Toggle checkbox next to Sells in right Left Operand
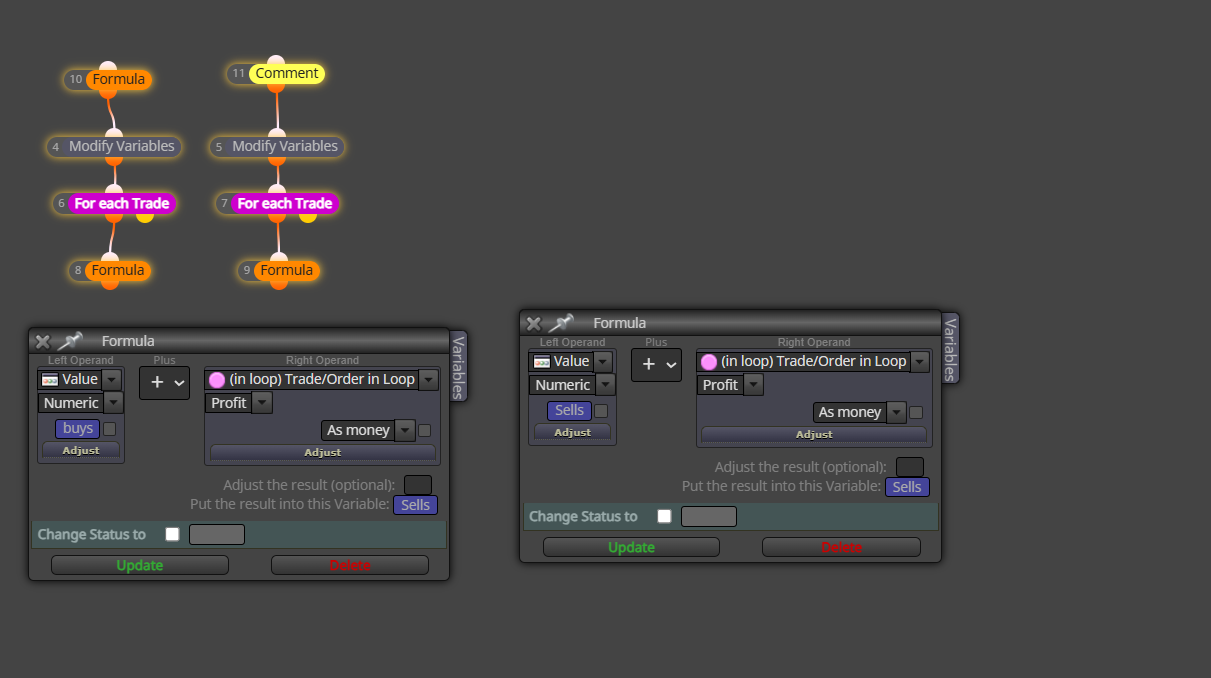 (x=601, y=411)
